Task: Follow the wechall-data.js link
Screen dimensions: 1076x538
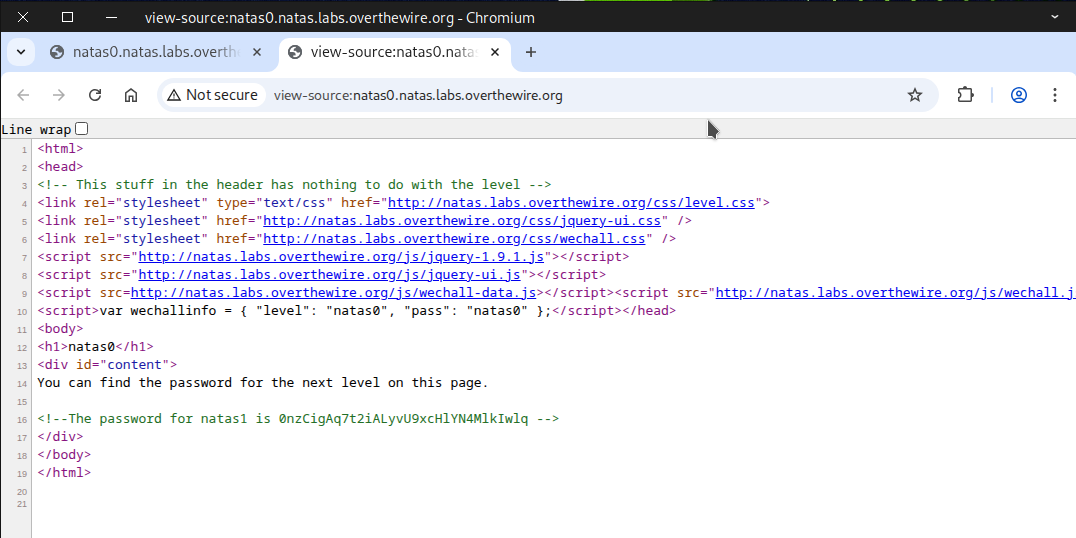Action: point(334,293)
